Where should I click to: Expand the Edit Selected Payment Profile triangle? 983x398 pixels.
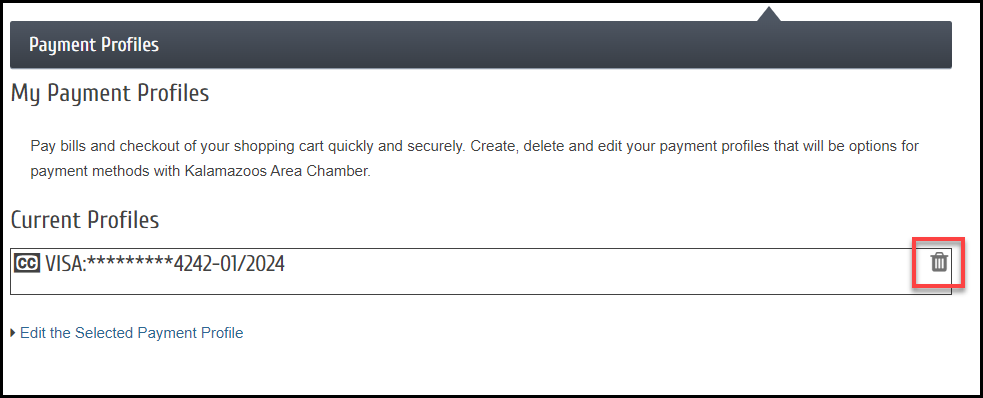click(x=13, y=333)
